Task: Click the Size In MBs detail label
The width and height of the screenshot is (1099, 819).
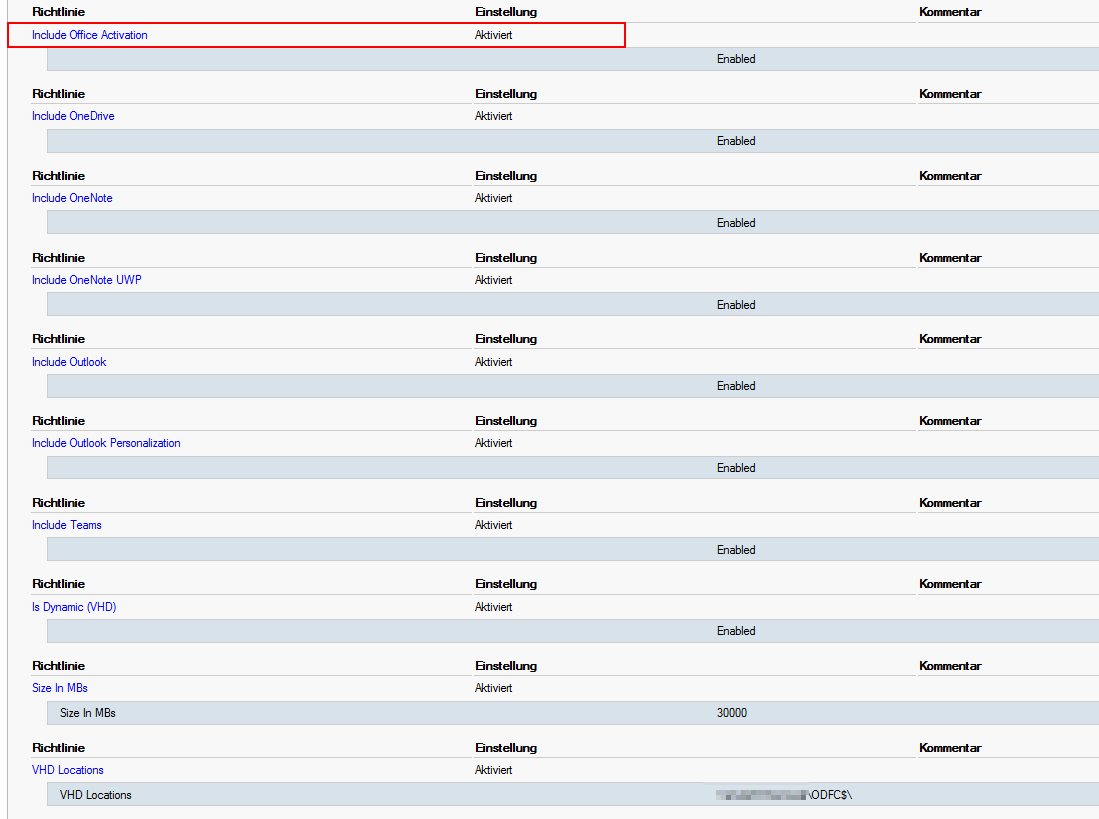Action: (x=88, y=713)
